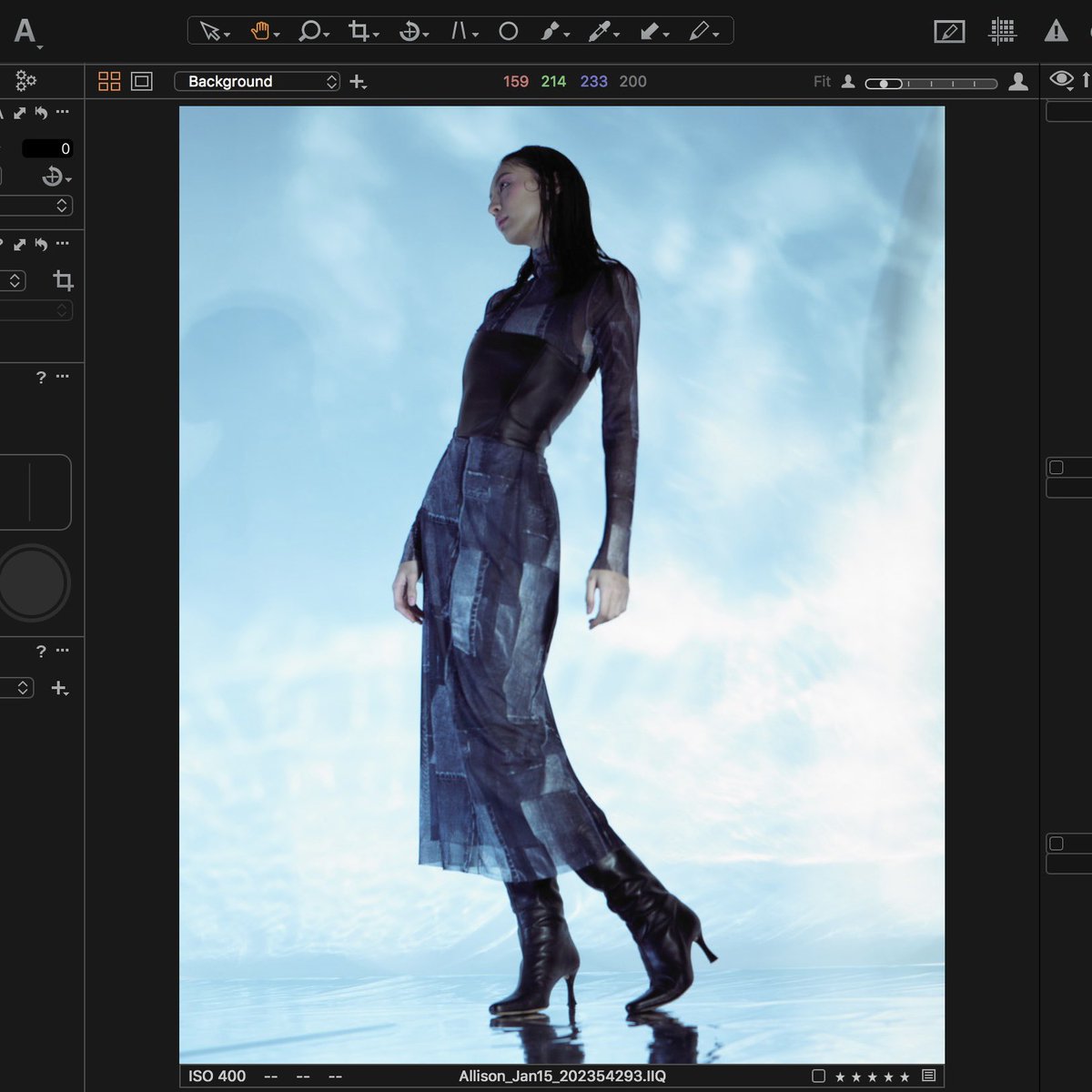Click the Auto Adjust A icon

click(x=25, y=32)
